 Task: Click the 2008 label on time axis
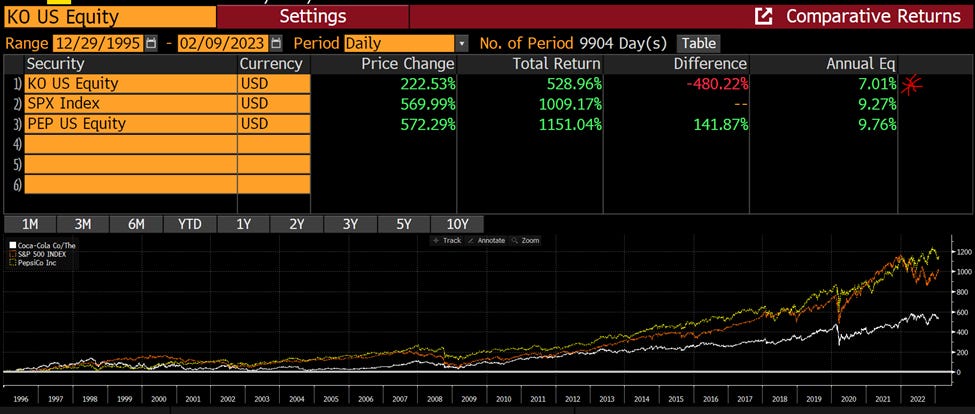[x=435, y=400]
